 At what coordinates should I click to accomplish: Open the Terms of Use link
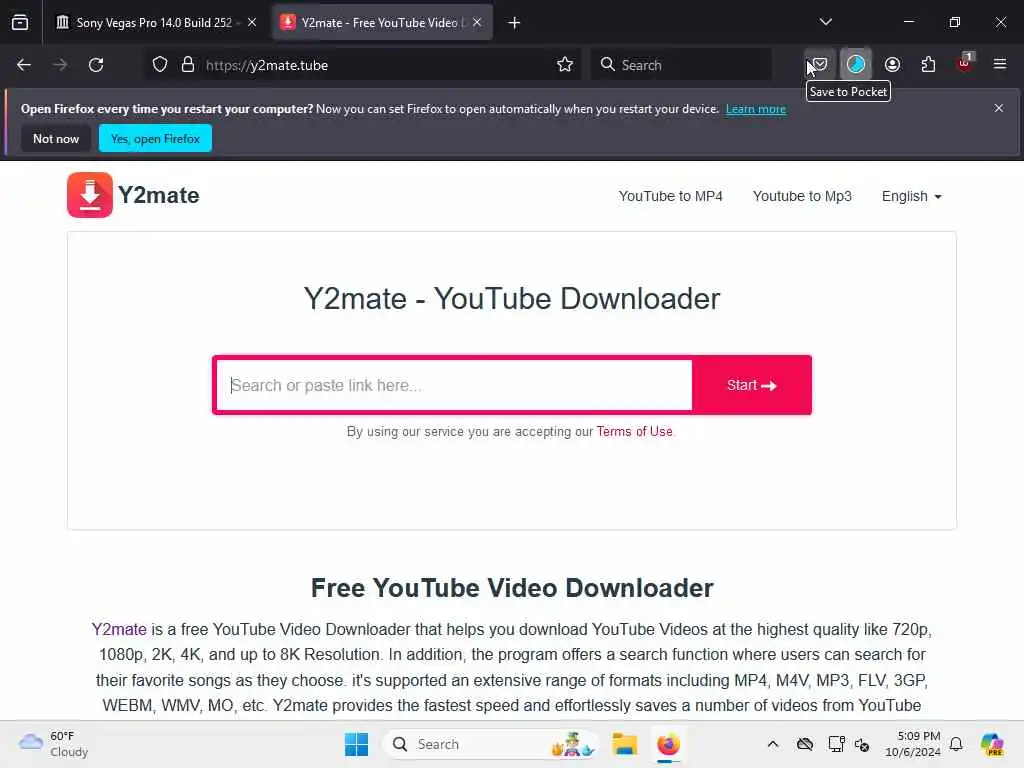click(x=634, y=432)
